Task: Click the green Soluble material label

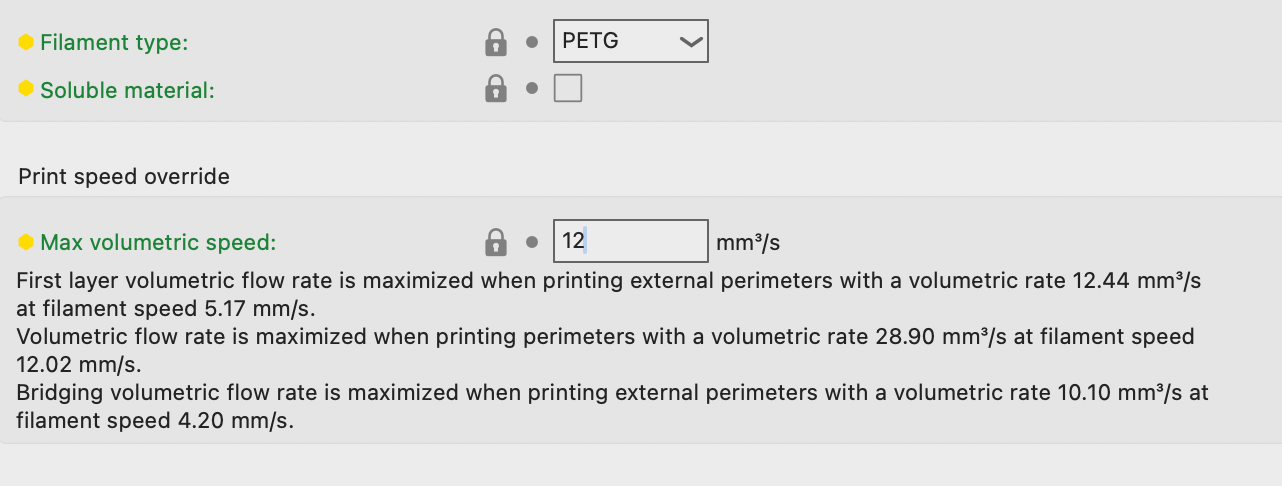Action: pyautogui.click(x=127, y=90)
